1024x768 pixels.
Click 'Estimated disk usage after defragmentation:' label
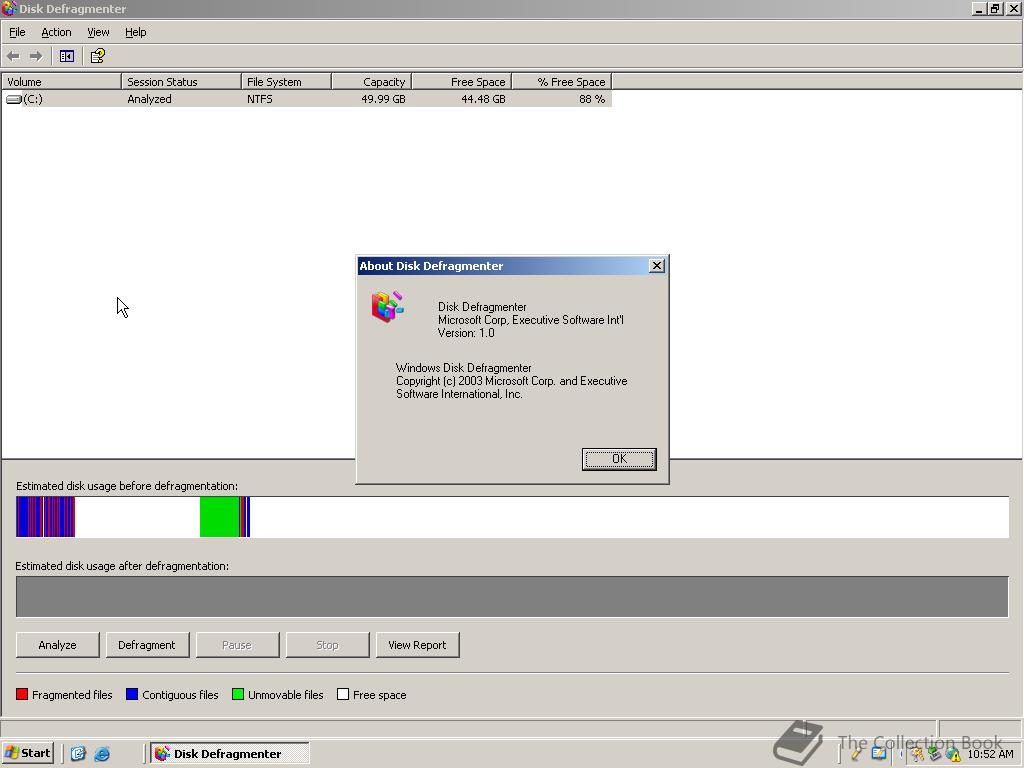[122, 566]
